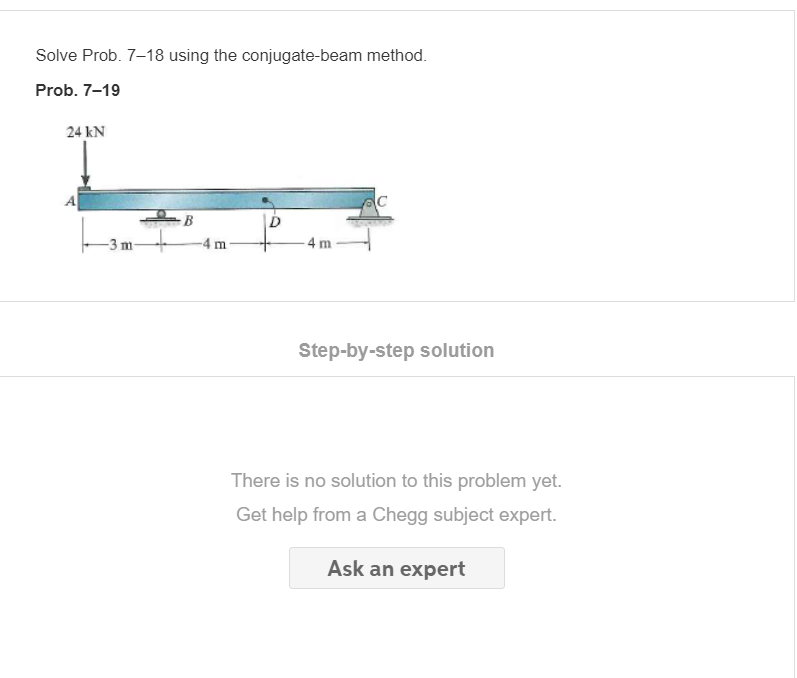Select the 24 kN load label

85,132
